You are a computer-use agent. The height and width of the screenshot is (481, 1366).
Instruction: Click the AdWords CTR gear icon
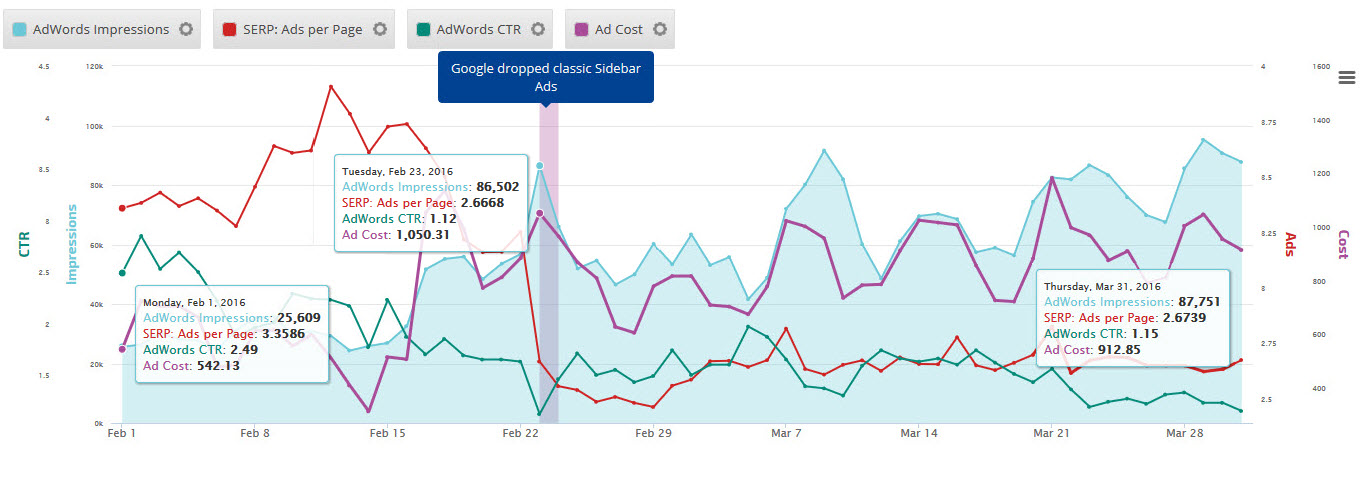point(538,30)
